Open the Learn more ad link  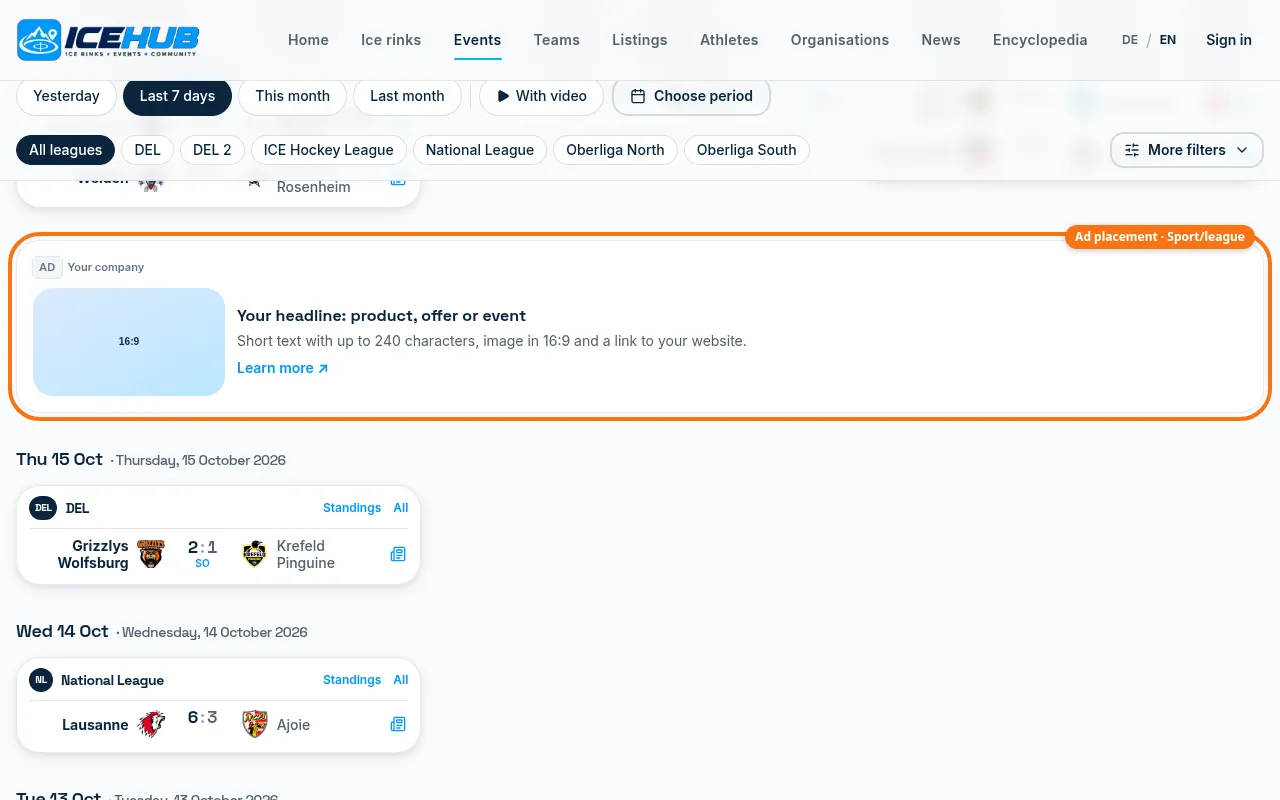(x=282, y=368)
